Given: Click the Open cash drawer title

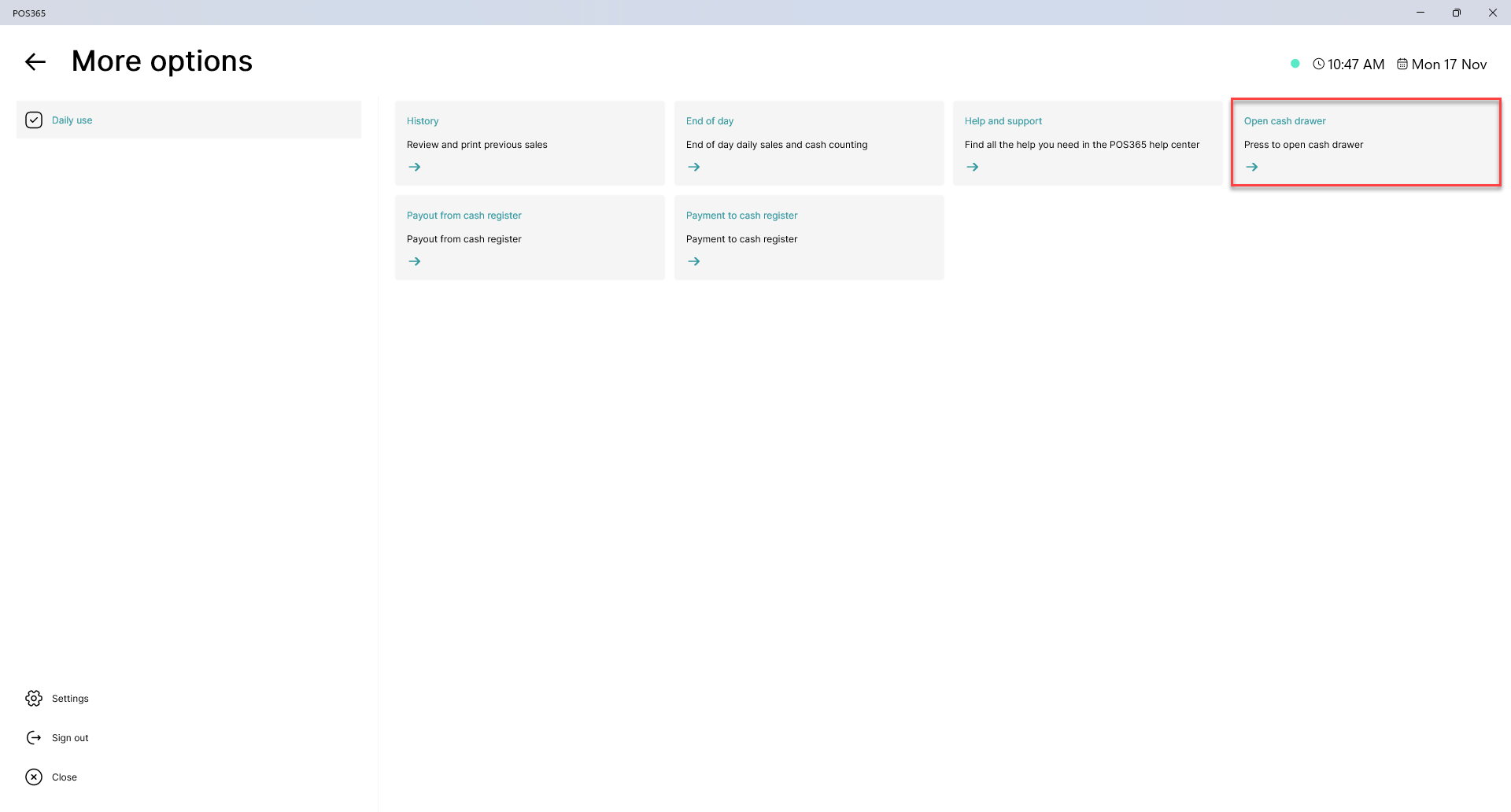Looking at the screenshot, I should [x=1285, y=121].
